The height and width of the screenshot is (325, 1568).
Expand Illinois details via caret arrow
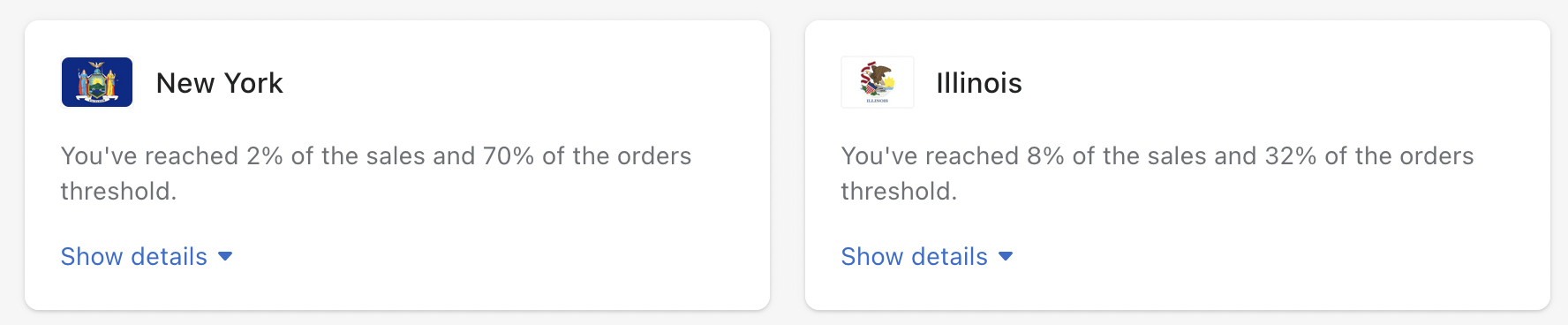click(1006, 256)
